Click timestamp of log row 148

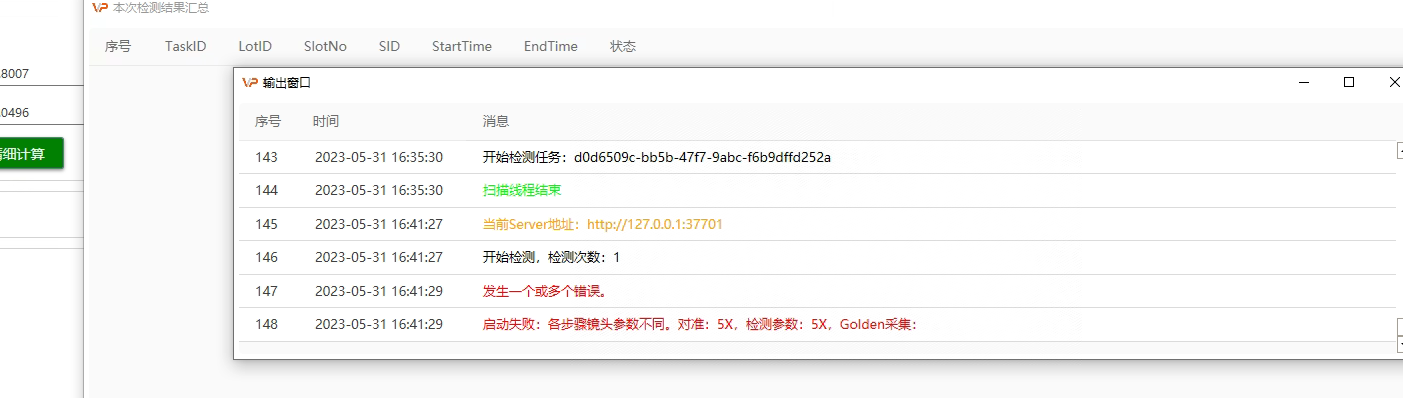coord(379,324)
